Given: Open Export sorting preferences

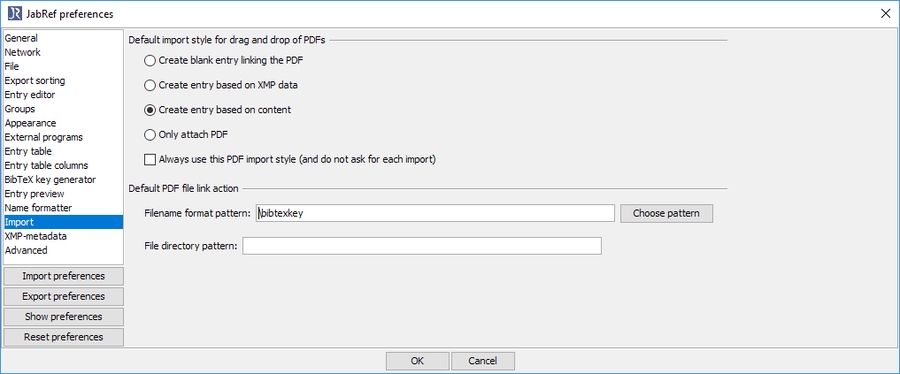Looking at the screenshot, I should 63,81.
